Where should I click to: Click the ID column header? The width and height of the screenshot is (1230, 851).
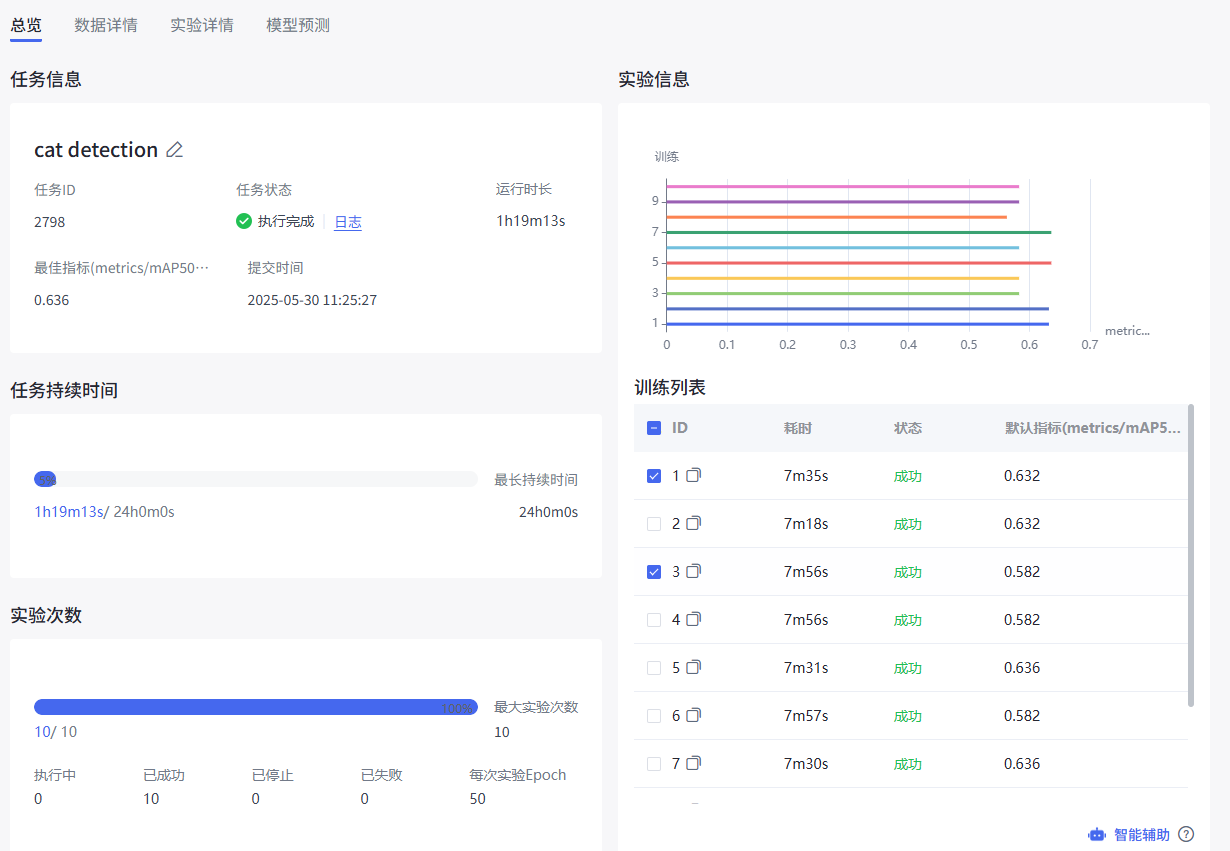(x=680, y=428)
